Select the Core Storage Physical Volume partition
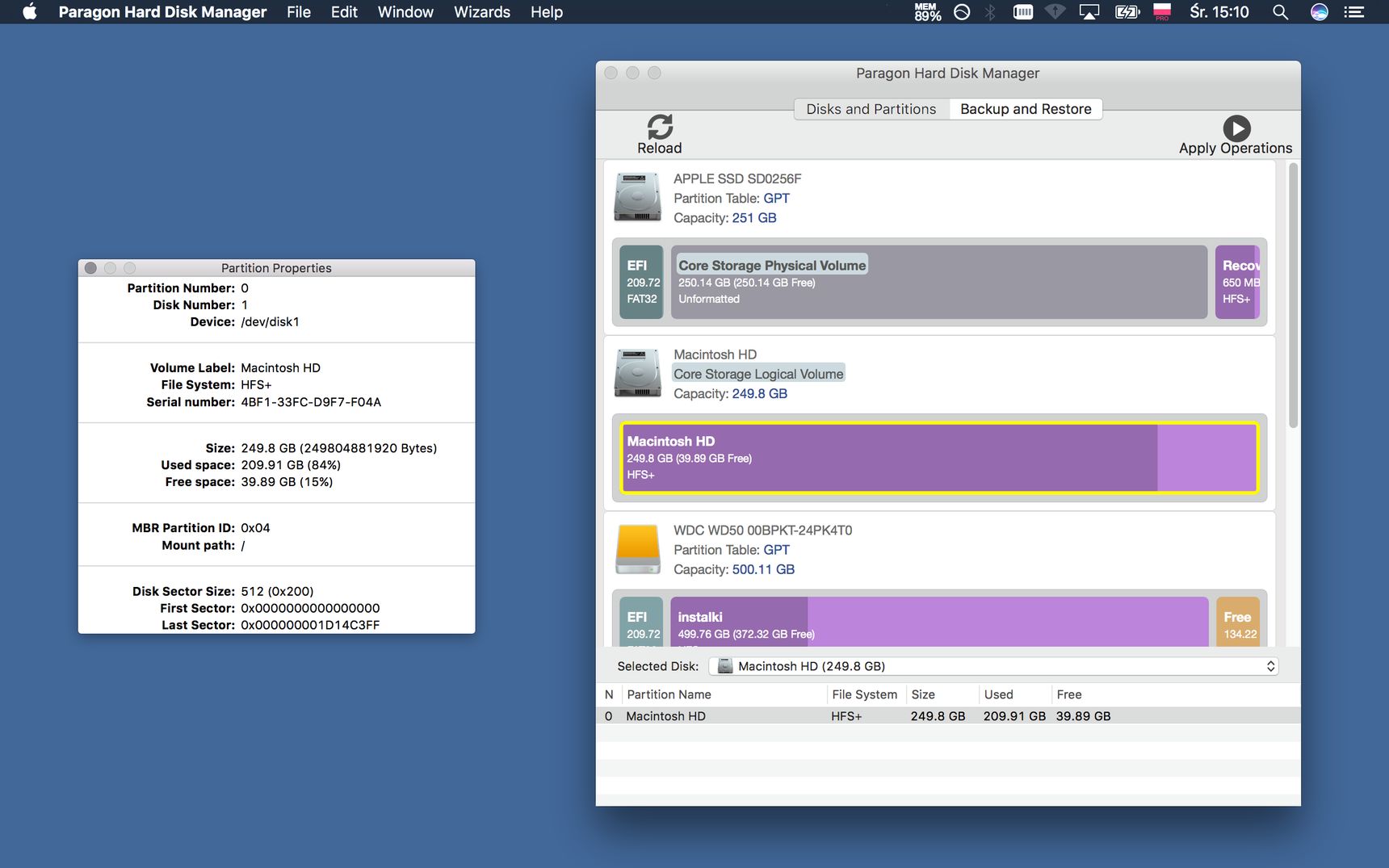Screen dimensions: 1389x868 tap(938, 282)
